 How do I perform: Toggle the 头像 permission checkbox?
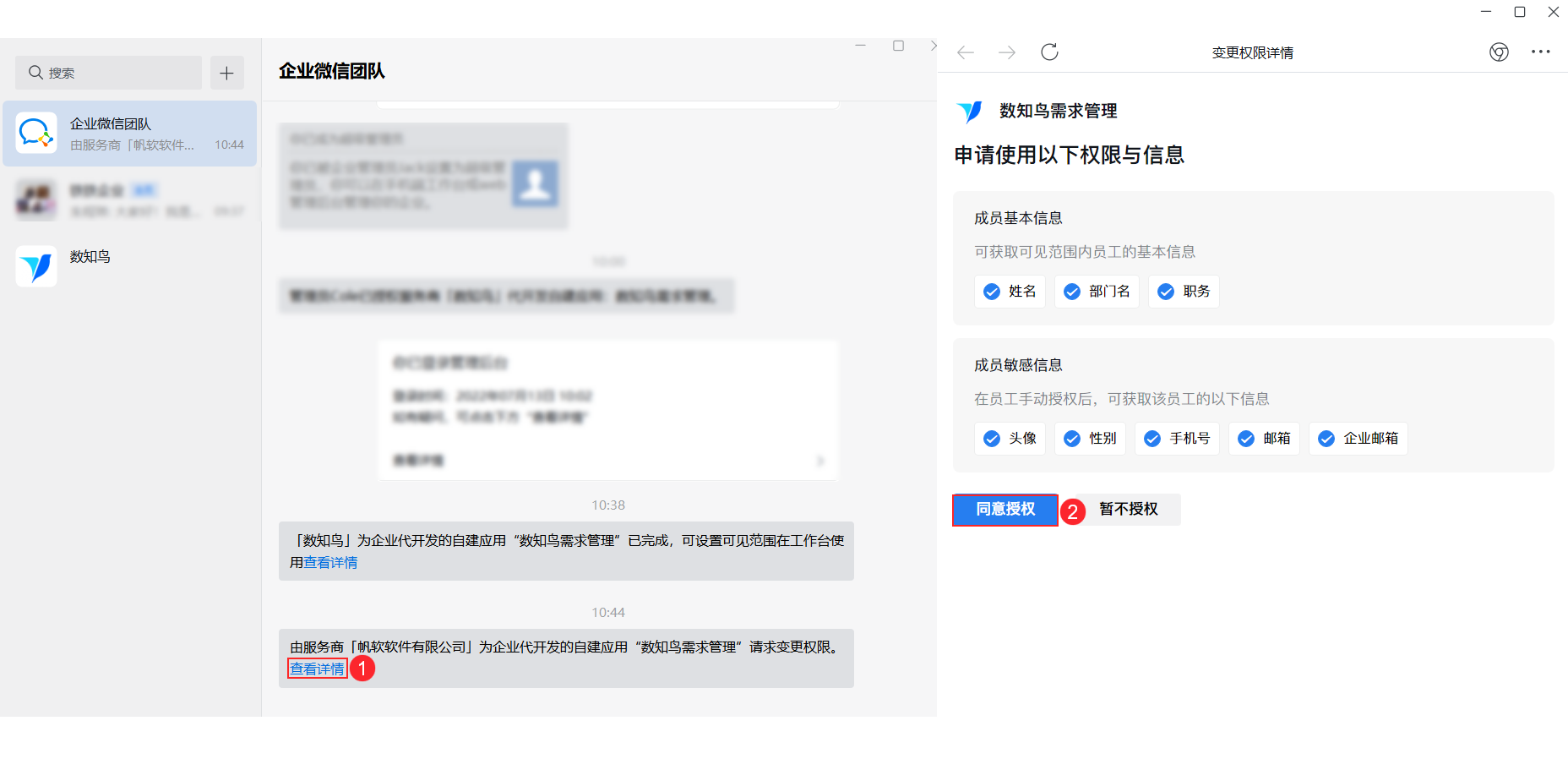(992, 439)
